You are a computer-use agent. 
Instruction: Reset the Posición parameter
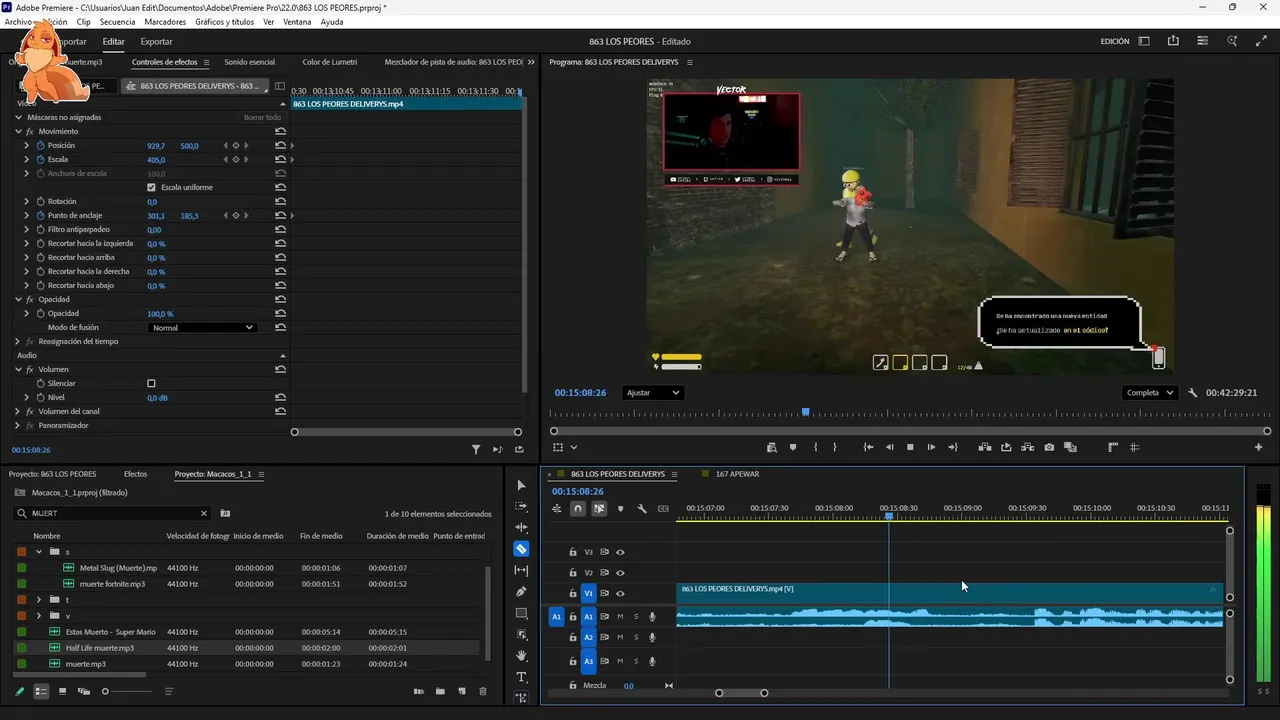[x=280, y=146]
